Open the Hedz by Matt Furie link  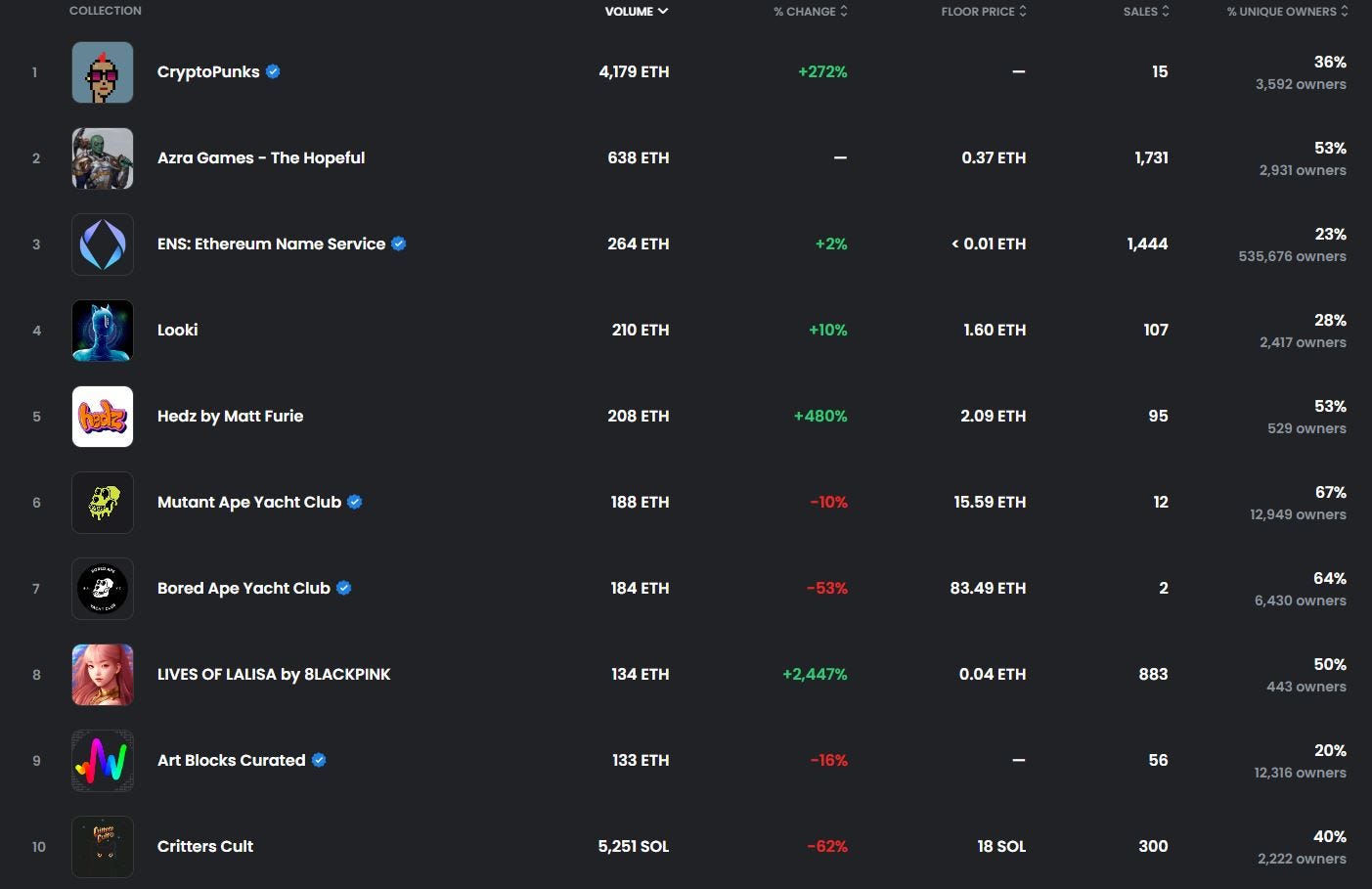pyautogui.click(x=231, y=416)
